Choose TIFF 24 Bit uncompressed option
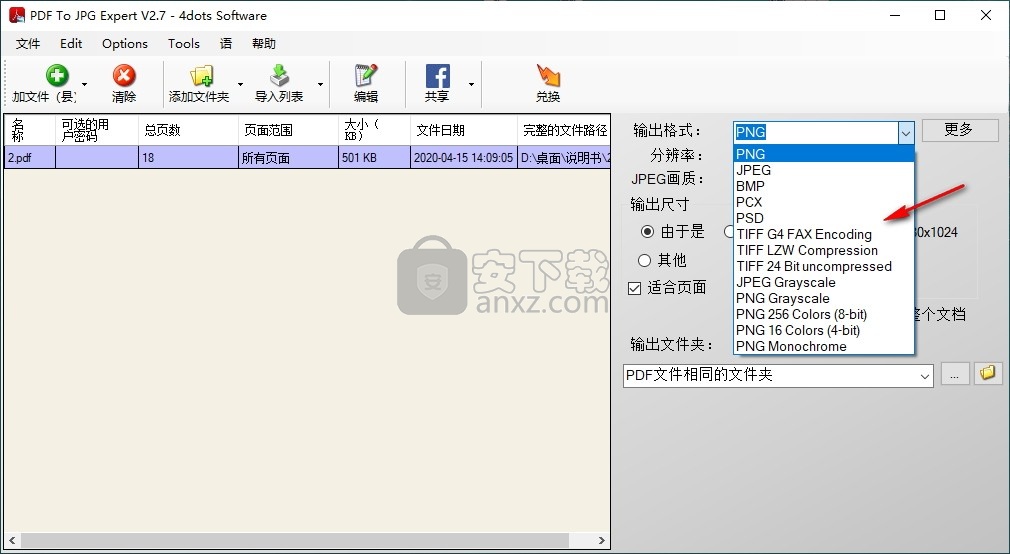 (x=824, y=267)
